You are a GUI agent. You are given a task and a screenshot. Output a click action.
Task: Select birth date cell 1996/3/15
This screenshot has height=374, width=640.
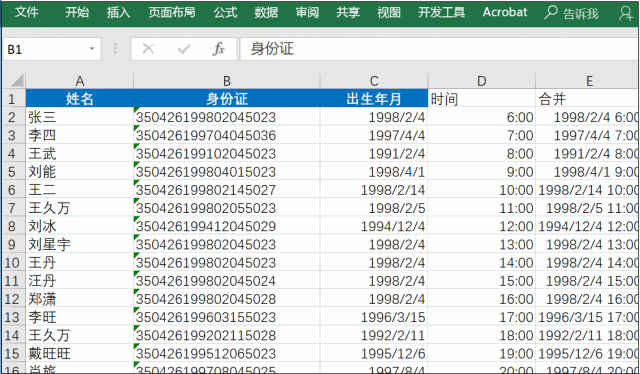click(x=374, y=317)
